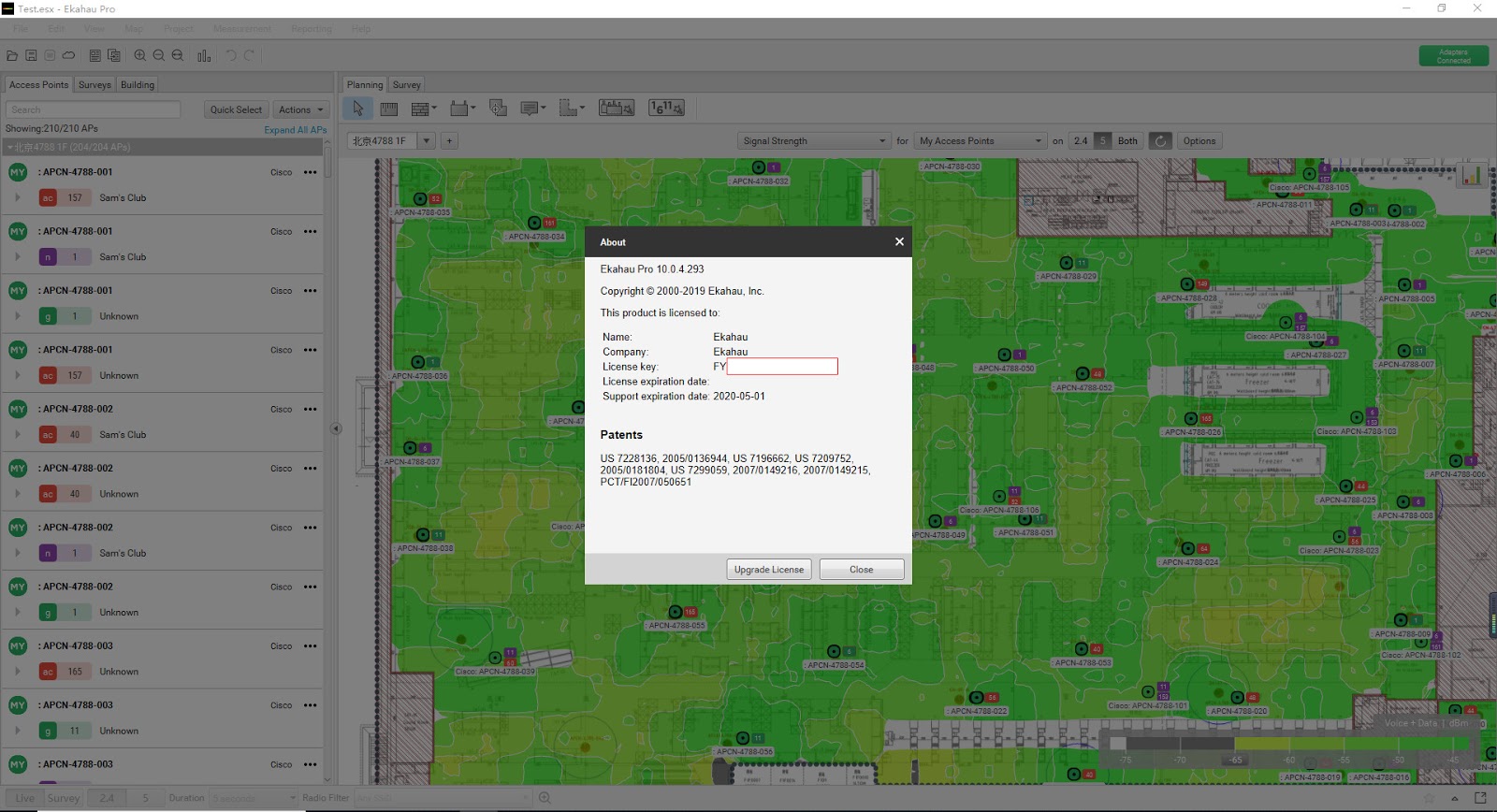
Task: Switch to the Survey map tab
Action: pyautogui.click(x=406, y=84)
